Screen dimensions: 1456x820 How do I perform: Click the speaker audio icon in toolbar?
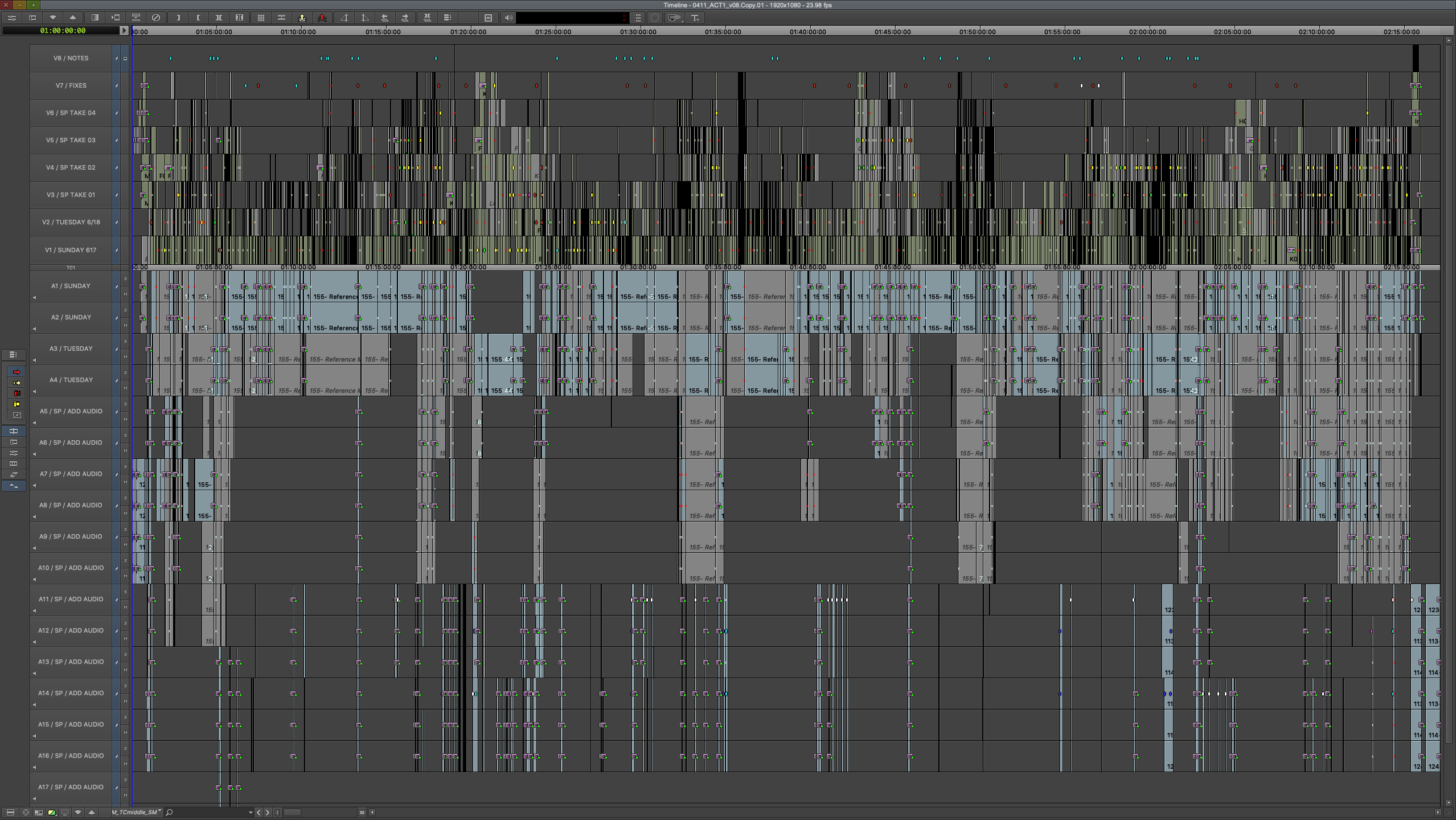508,18
